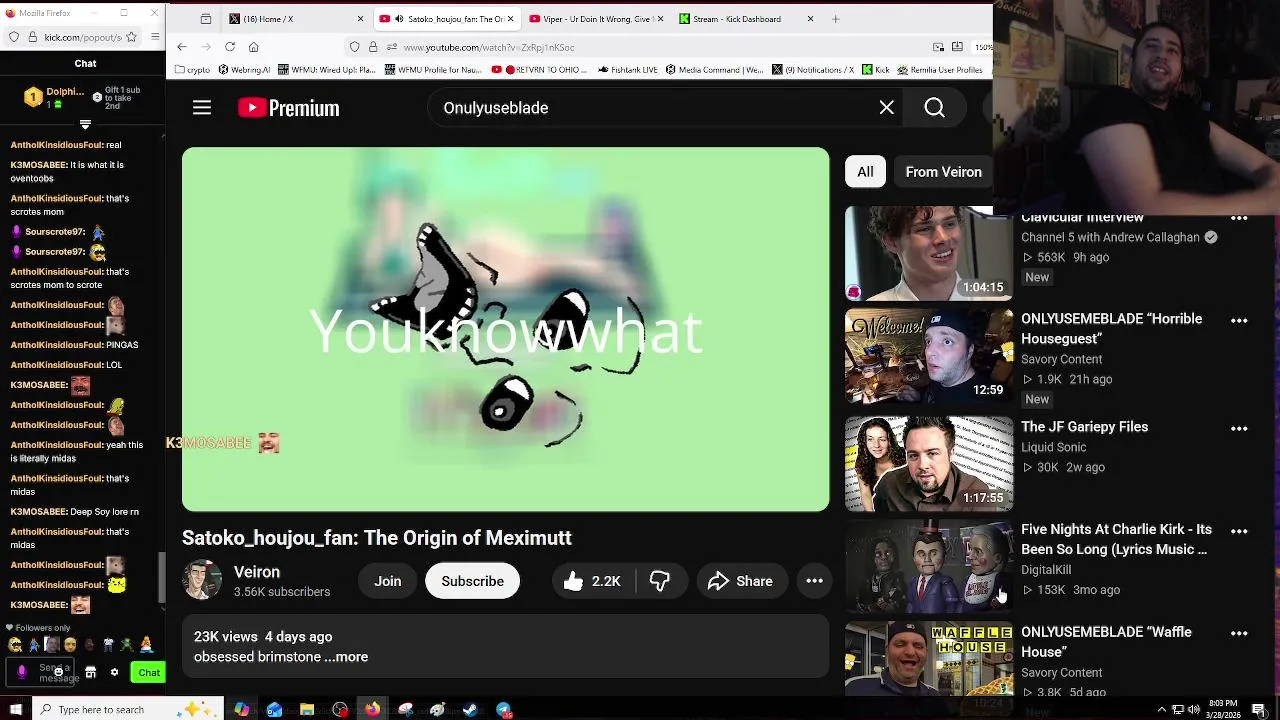Mute the playing YouTube tab via speaker icon
The image size is (1280, 720).
pos(400,19)
